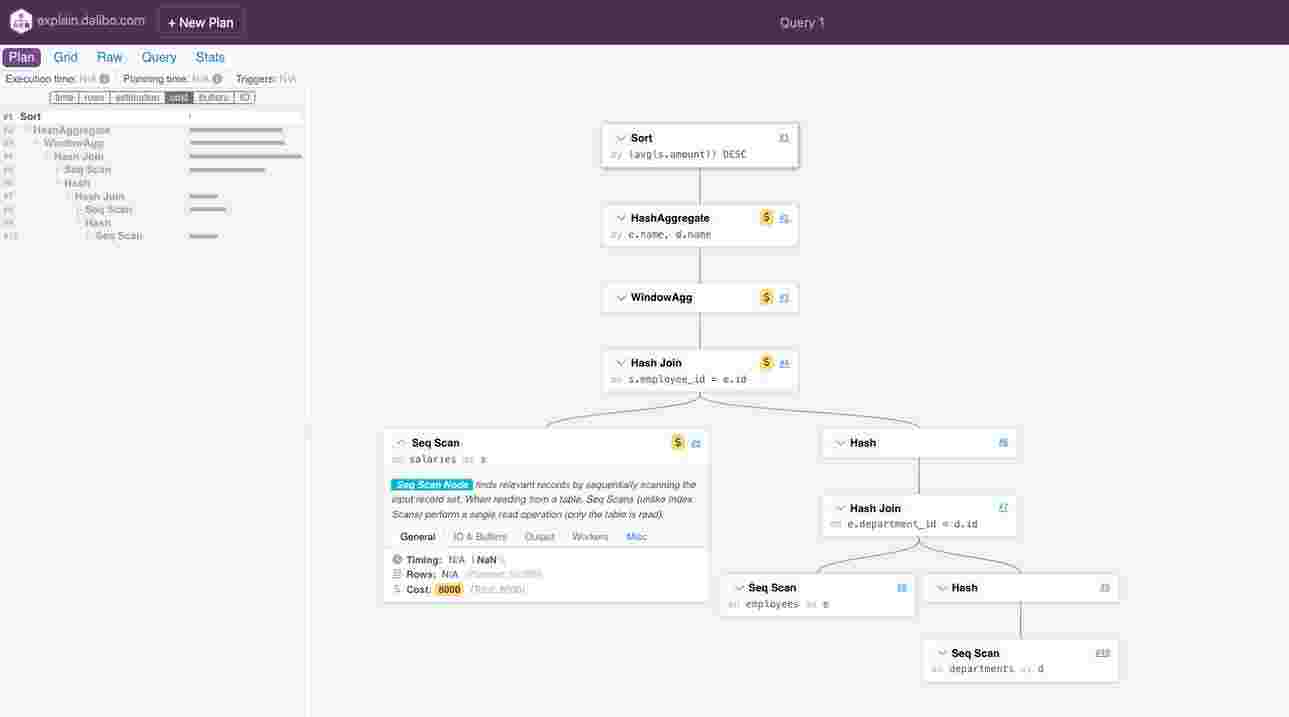Click the info icon beside Execution time

pos(104,79)
